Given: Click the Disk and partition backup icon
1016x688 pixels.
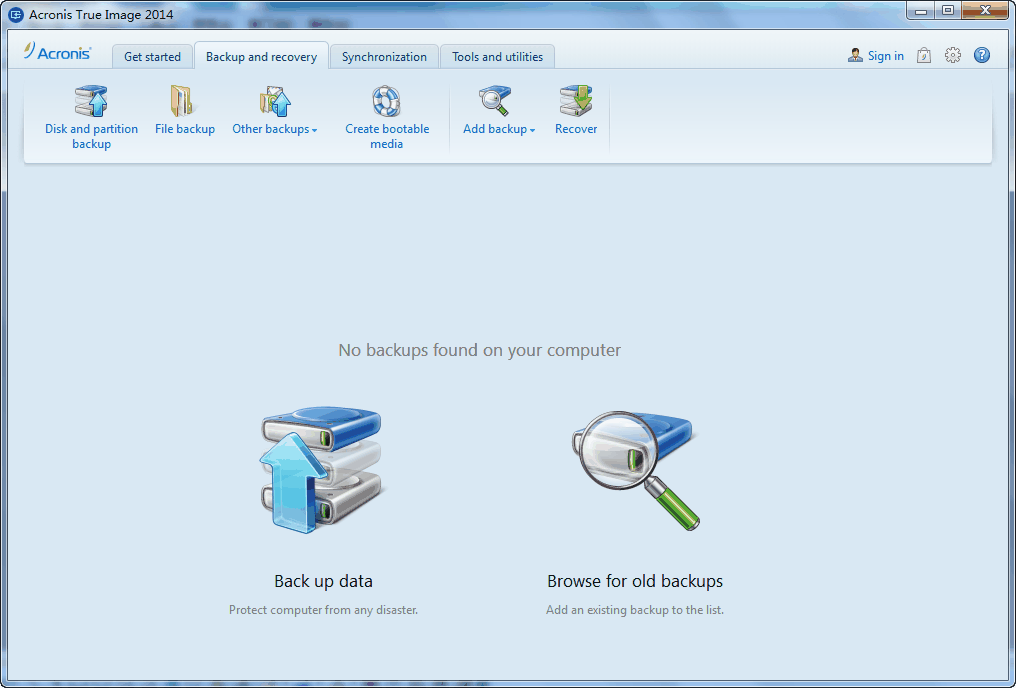Looking at the screenshot, I should (91, 101).
